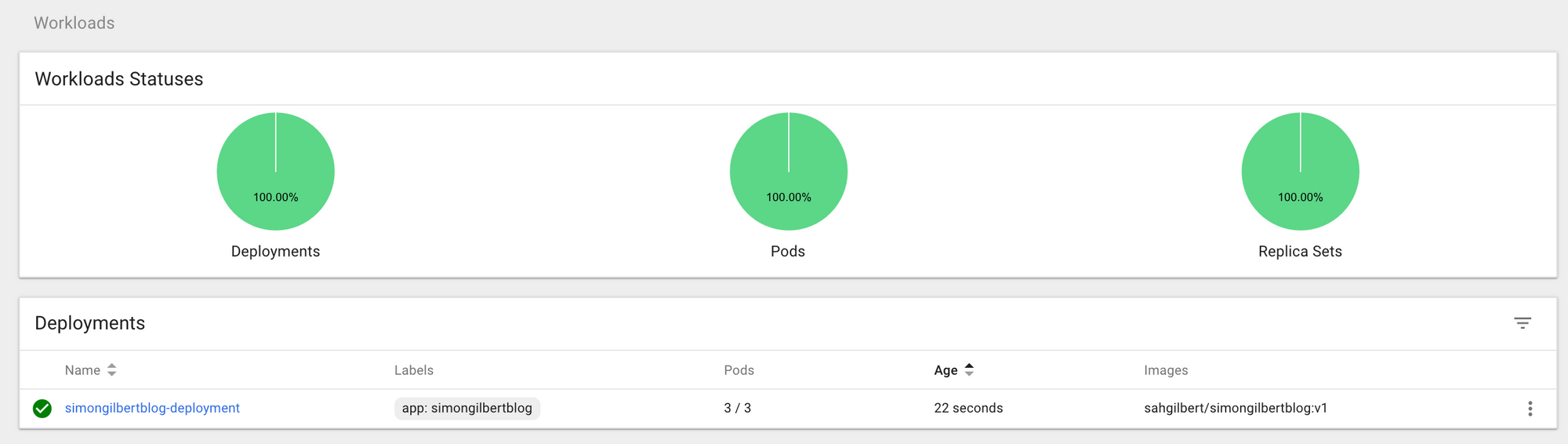Click the Deployments table card heading

(x=90, y=323)
